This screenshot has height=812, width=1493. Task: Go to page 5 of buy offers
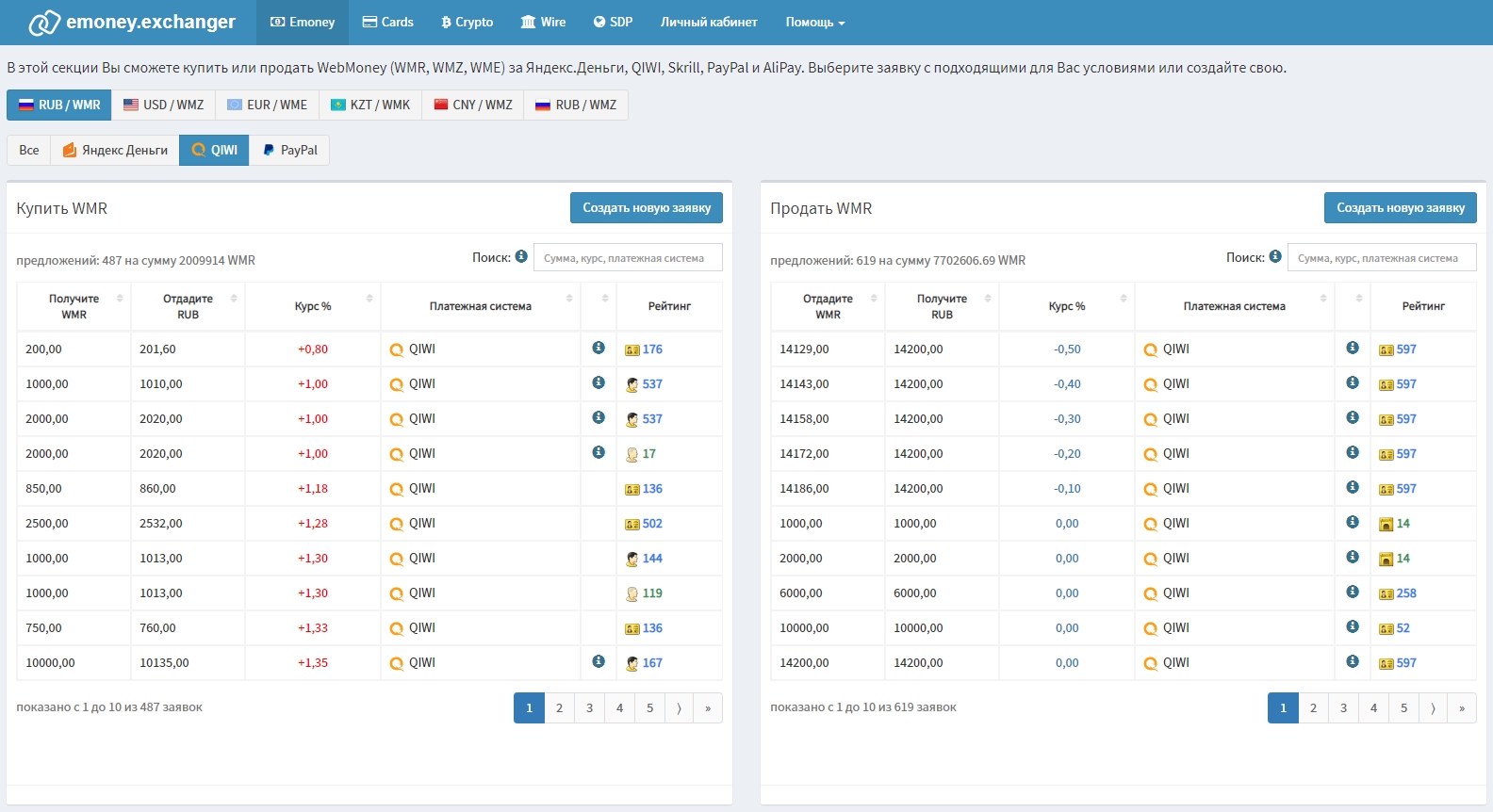pyautogui.click(x=649, y=708)
